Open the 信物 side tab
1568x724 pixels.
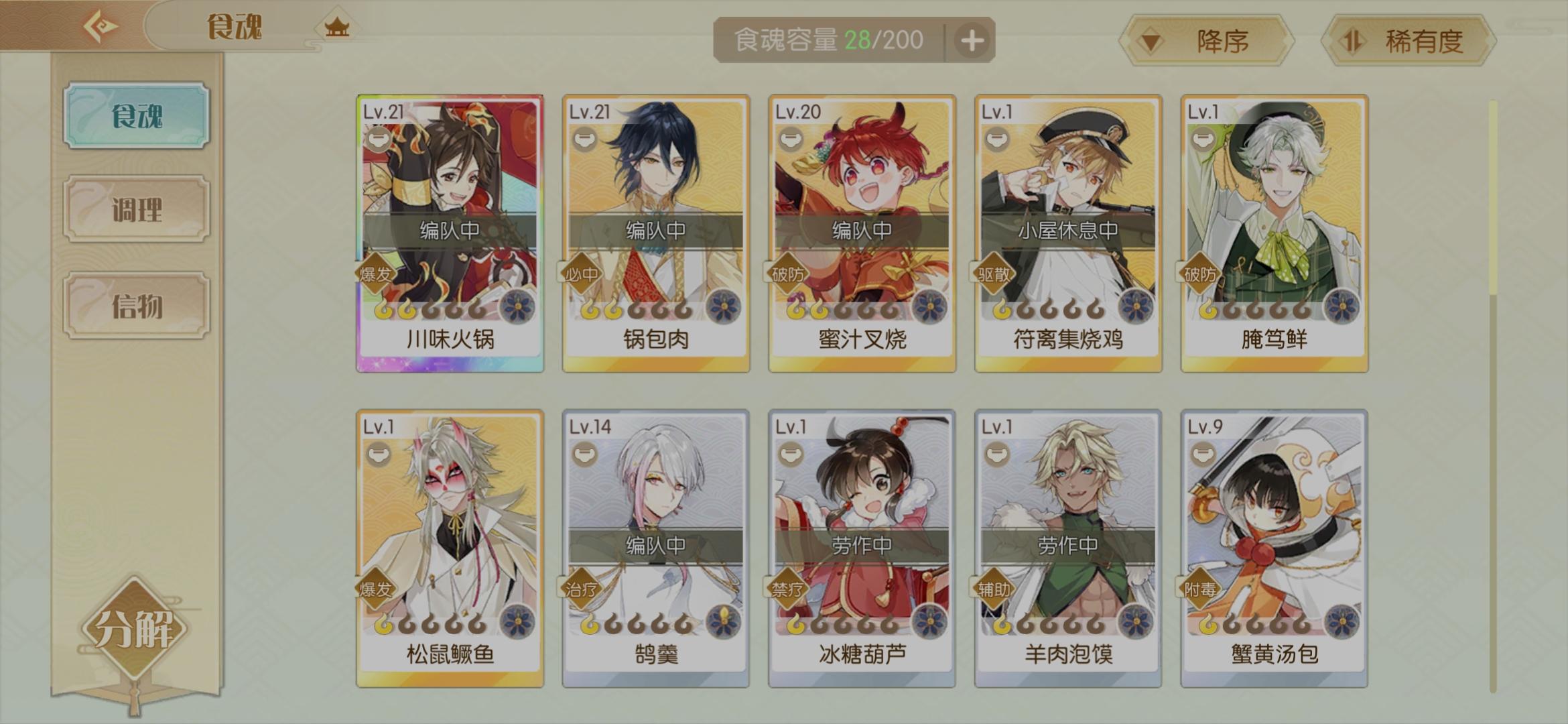pos(137,306)
